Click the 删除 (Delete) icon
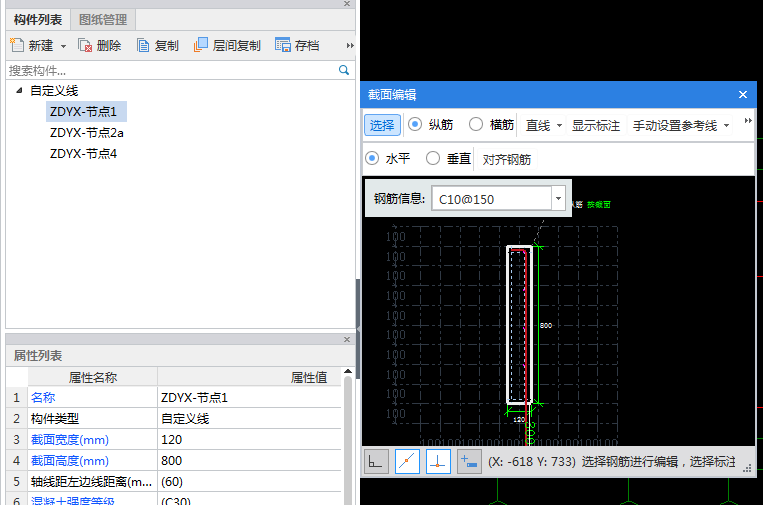This screenshot has width=763, height=505. 85,45
